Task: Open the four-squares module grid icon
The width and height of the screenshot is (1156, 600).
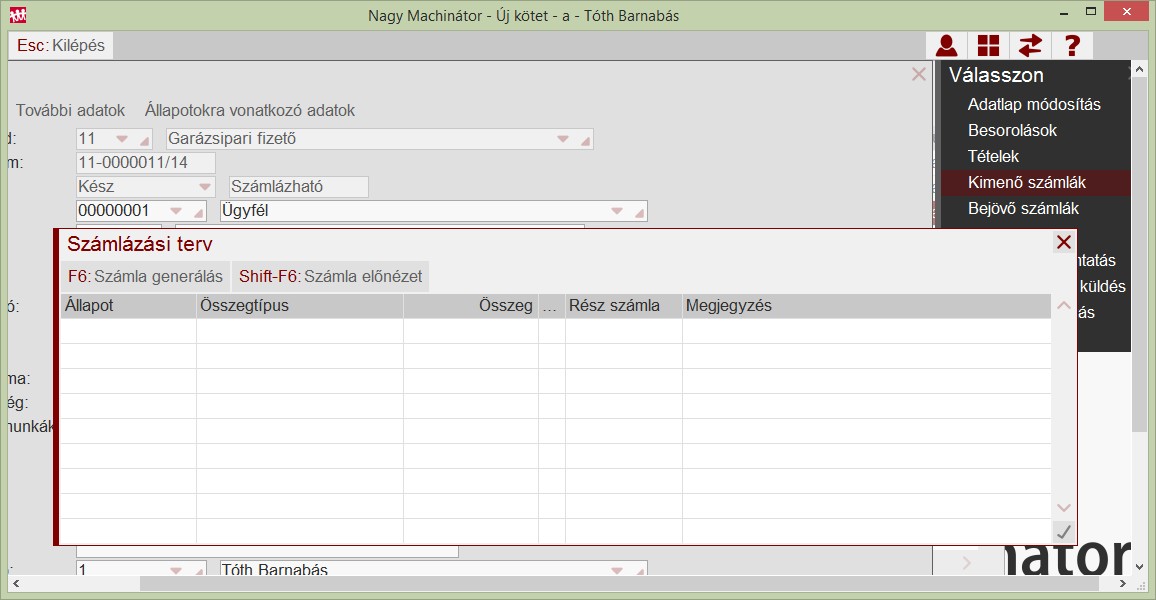Action: tap(988, 46)
